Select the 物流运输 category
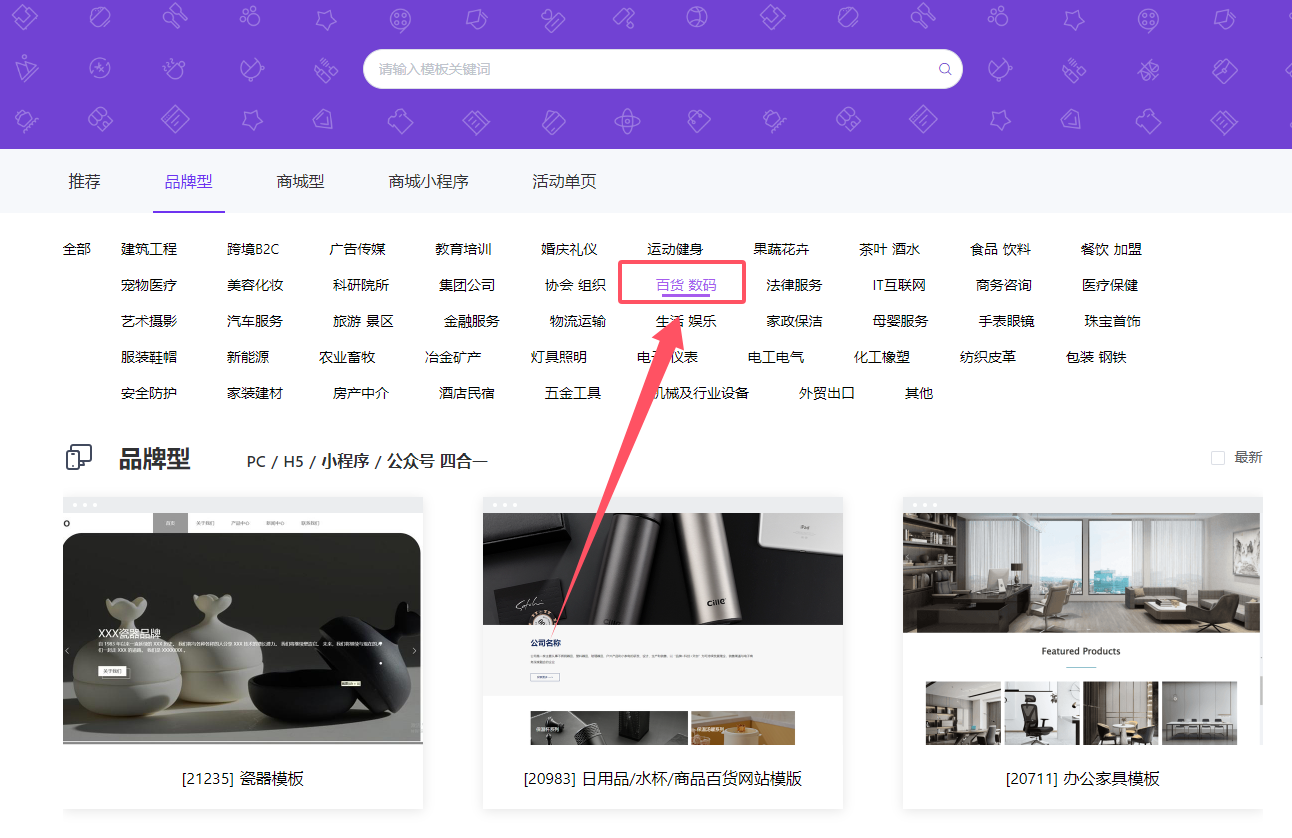 tap(578, 321)
